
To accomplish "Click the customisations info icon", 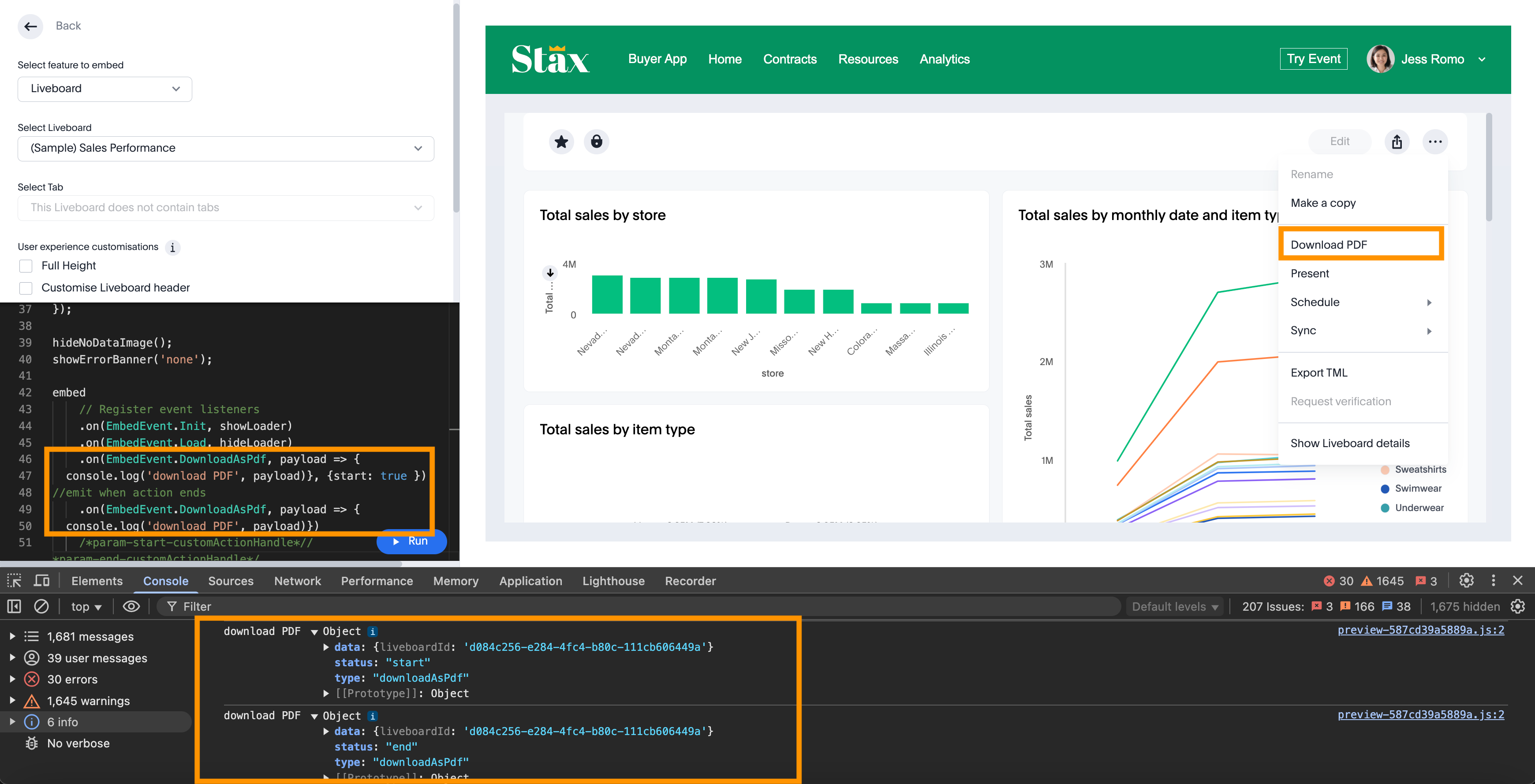I will coord(173,247).
